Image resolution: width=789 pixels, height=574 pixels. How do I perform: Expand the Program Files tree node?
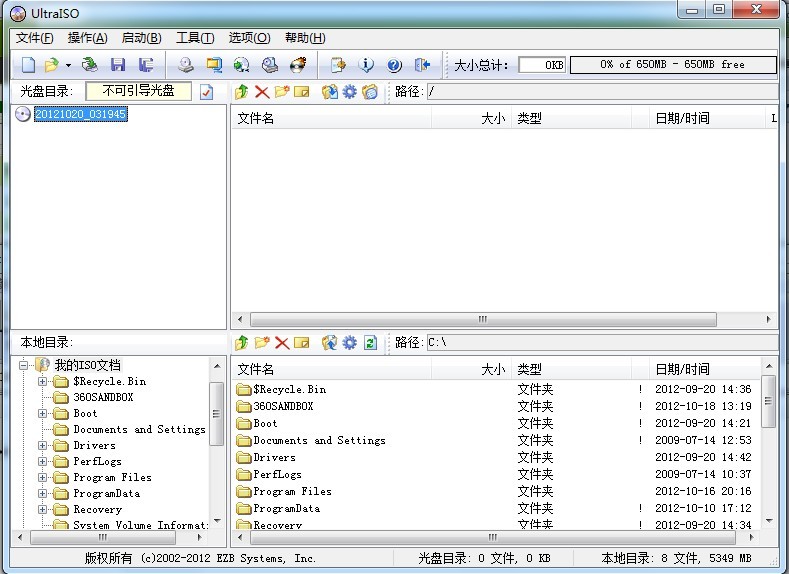click(43, 477)
